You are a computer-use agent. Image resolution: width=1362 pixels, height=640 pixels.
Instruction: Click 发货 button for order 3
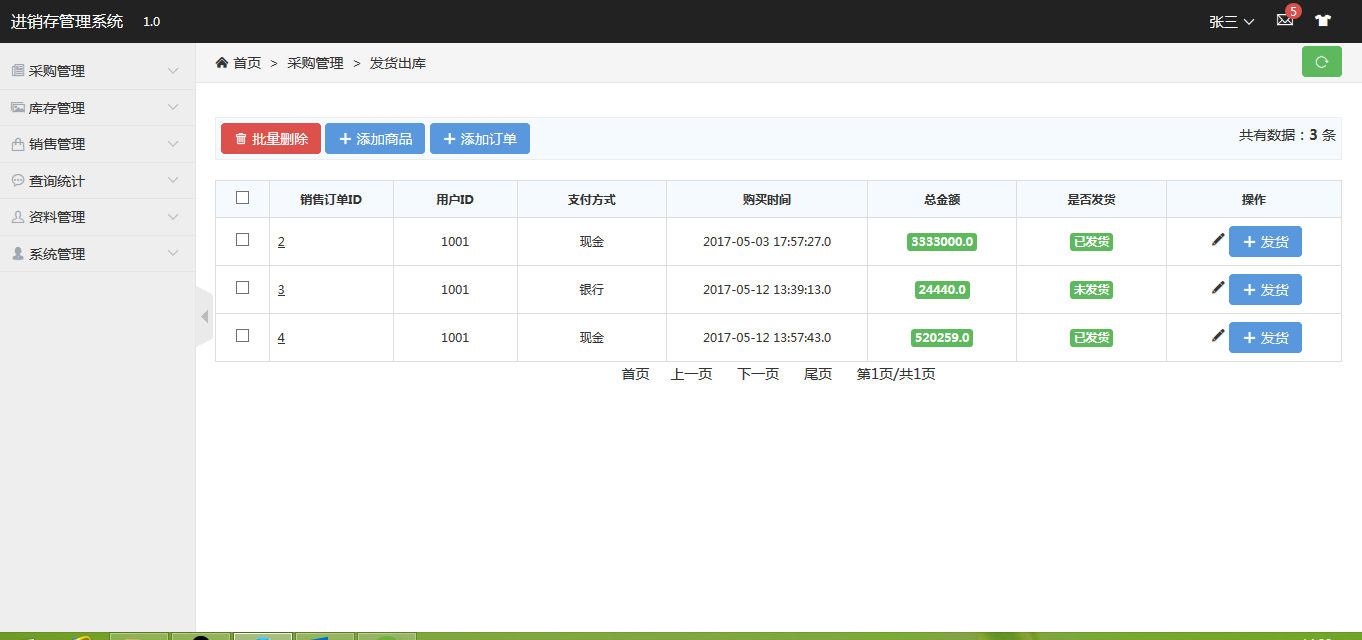coord(1265,289)
